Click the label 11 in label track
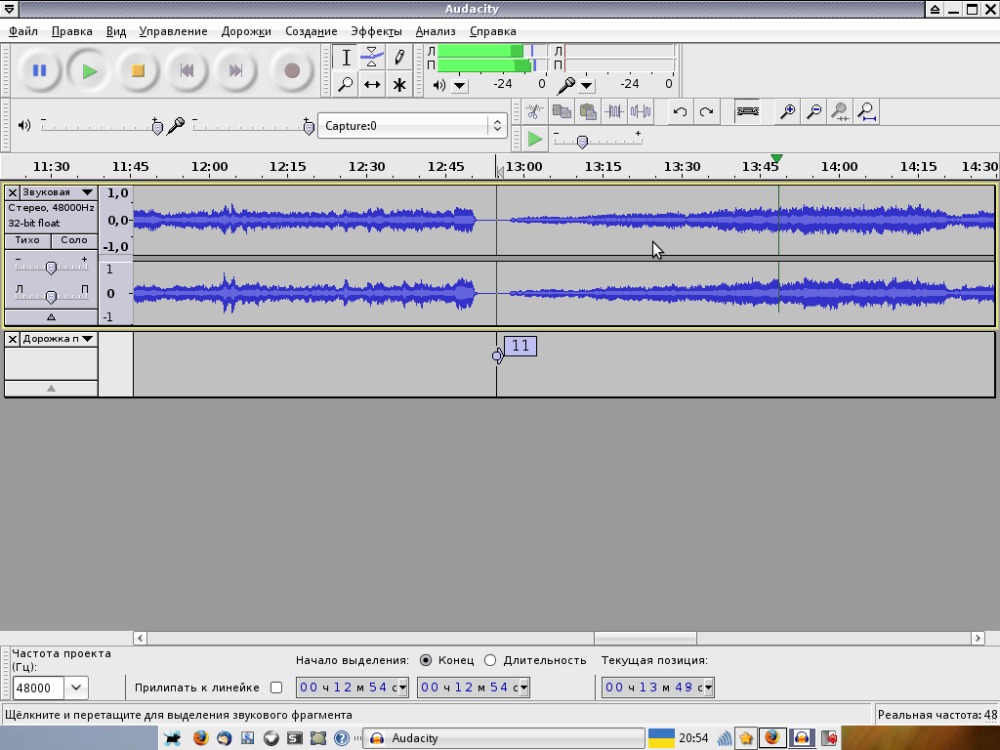1000x750 pixels. [x=520, y=346]
